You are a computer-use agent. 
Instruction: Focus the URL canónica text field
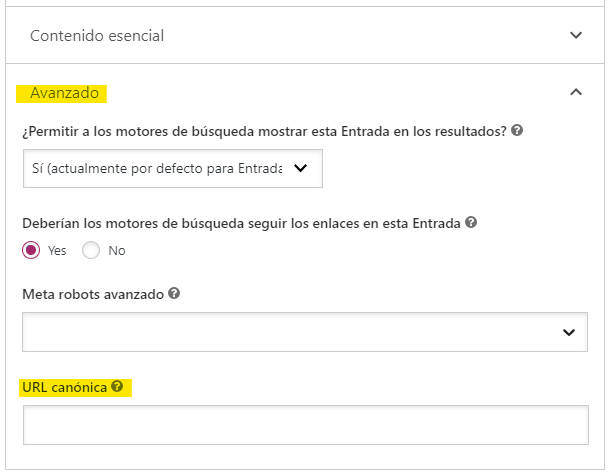306,425
